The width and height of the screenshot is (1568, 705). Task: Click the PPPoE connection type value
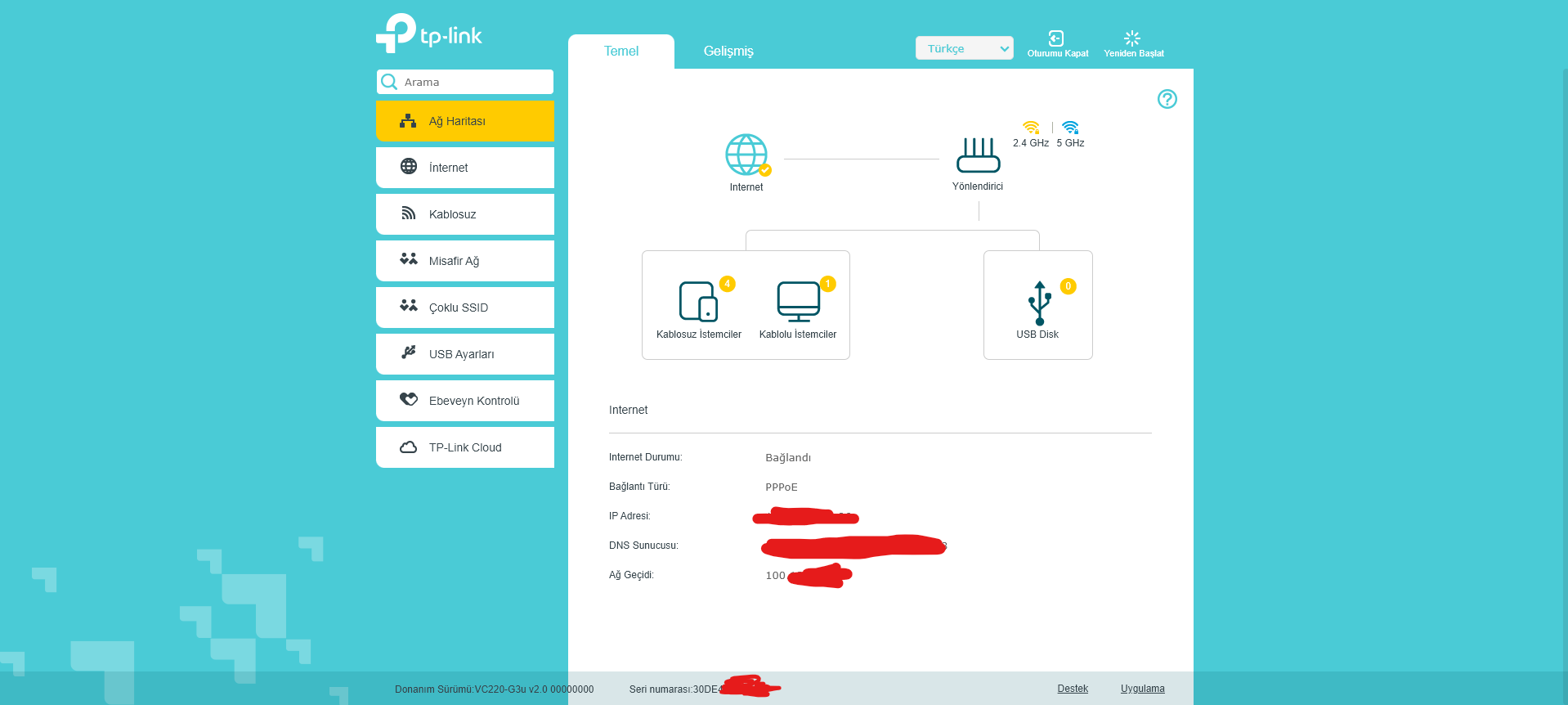(x=782, y=487)
